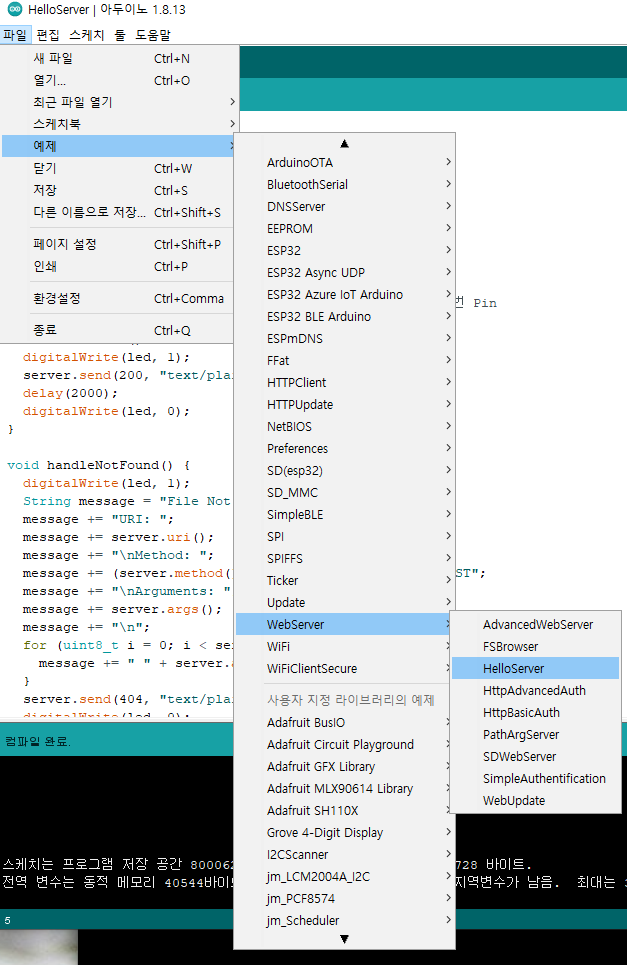Expand DNSServer examples
The image size is (627, 965).
(345, 207)
